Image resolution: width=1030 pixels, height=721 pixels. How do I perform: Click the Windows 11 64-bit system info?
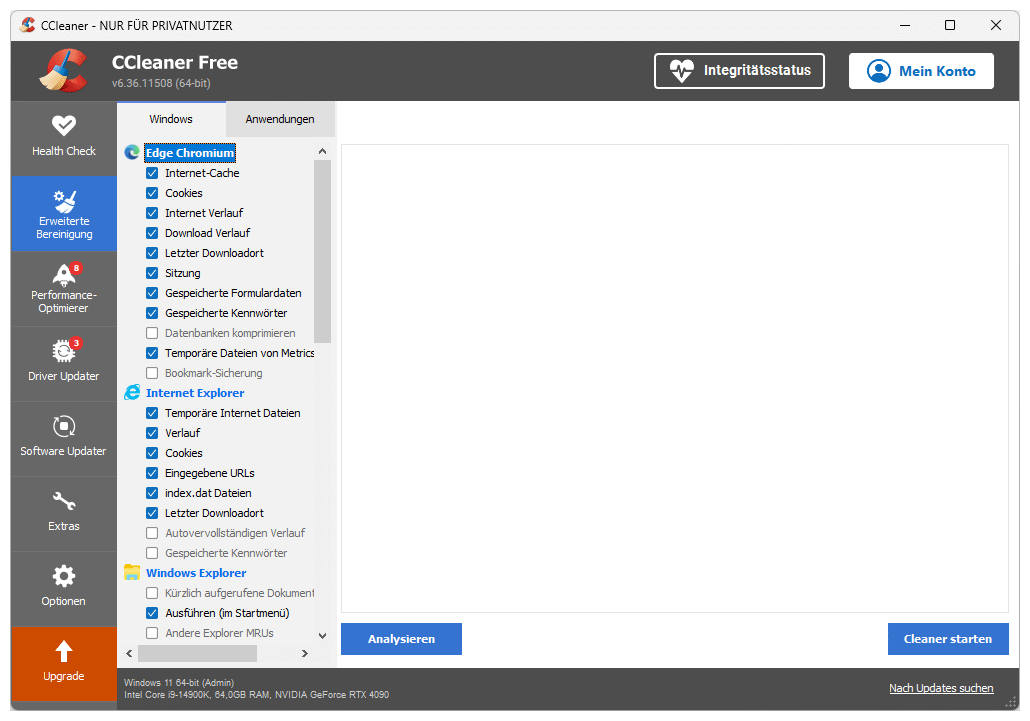point(179,683)
